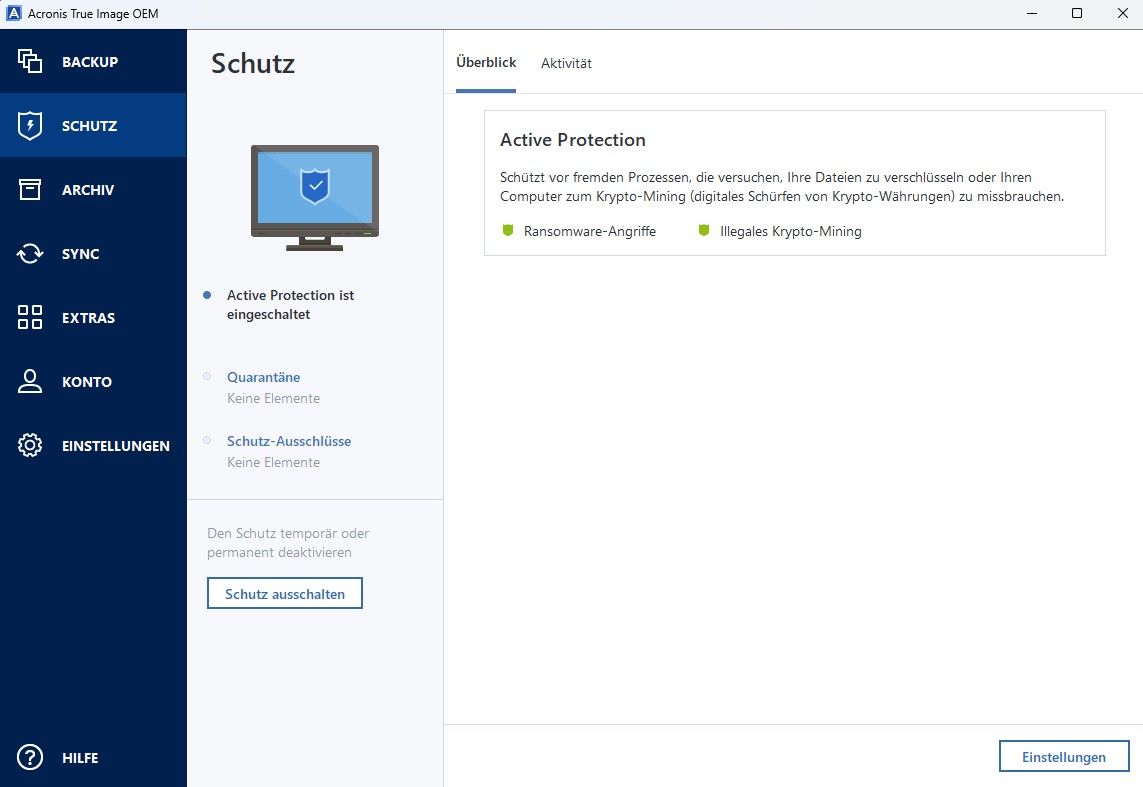The width and height of the screenshot is (1143, 787).
Task: Click the Sync arrows icon
Action: (x=30, y=254)
